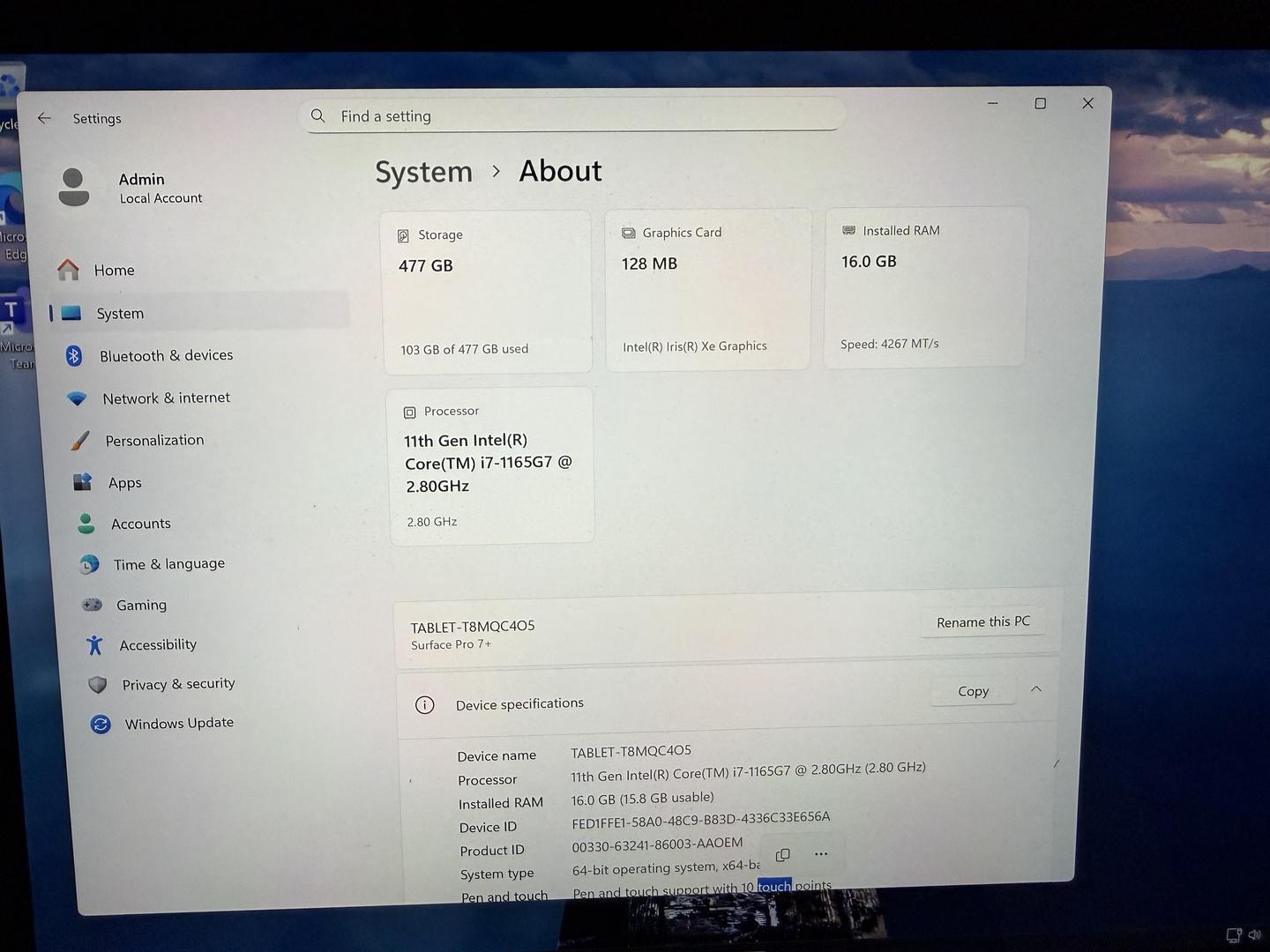Select the Apps category
Image resolution: width=1270 pixels, height=952 pixels.
pyautogui.click(x=124, y=482)
